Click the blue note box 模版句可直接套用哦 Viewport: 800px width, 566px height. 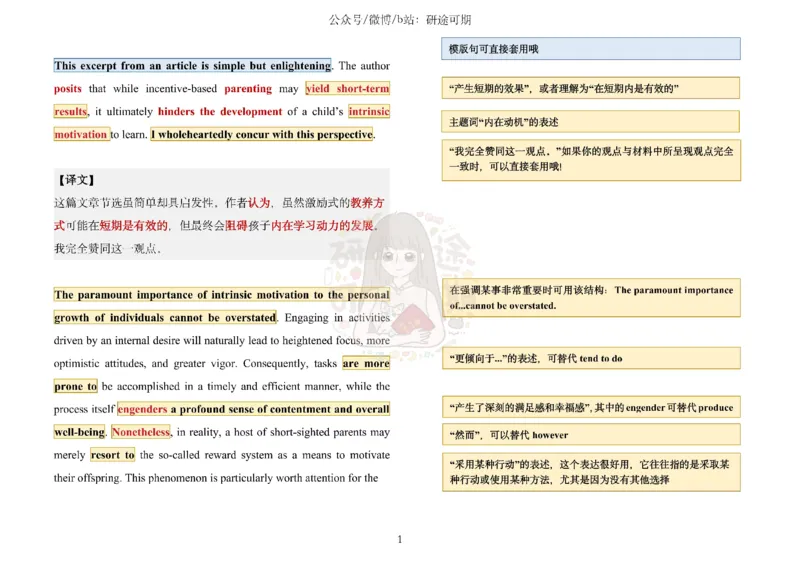pyautogui.click(x=591, y=49)
